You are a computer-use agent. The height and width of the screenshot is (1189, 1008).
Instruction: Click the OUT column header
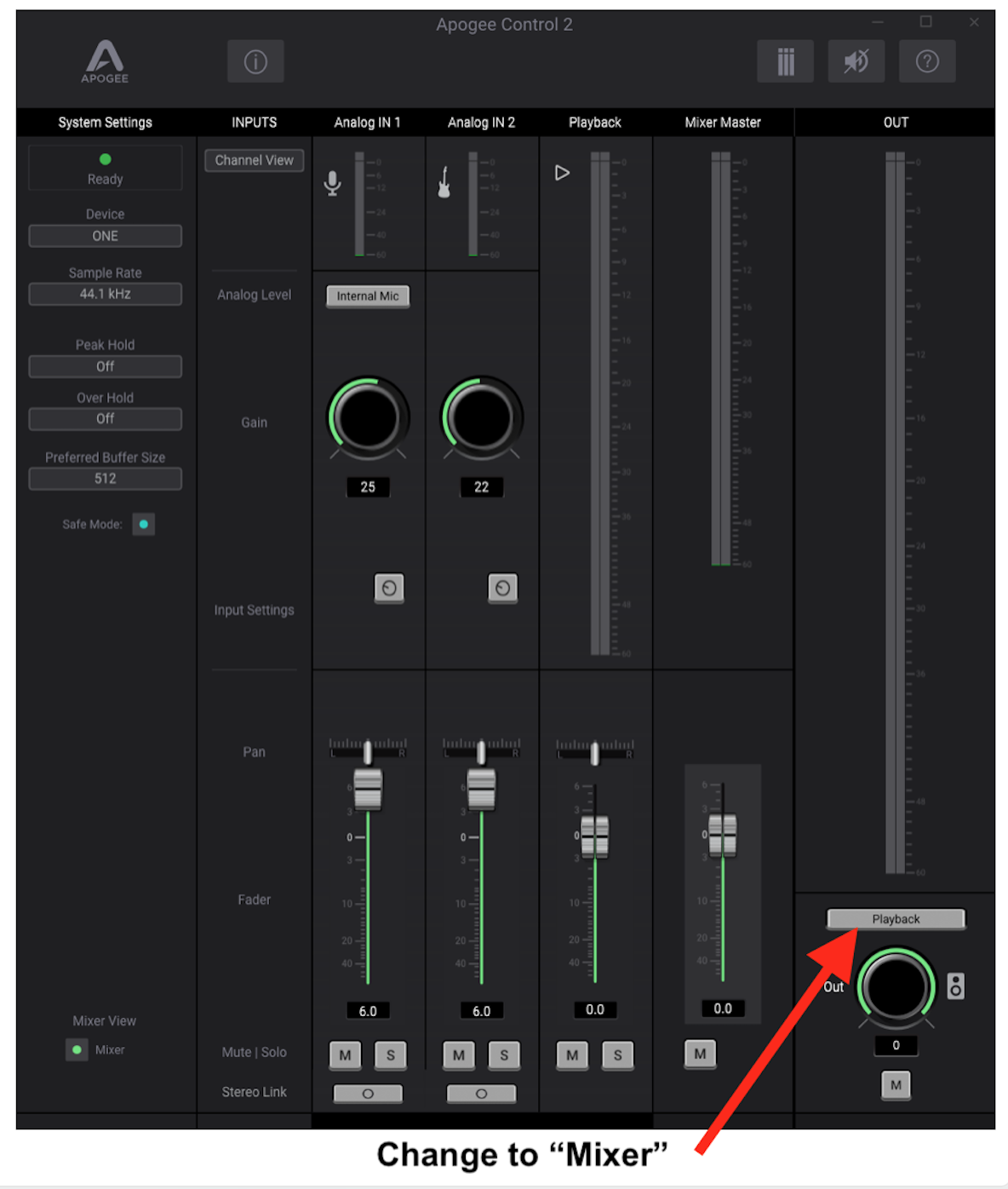[896, 123]
